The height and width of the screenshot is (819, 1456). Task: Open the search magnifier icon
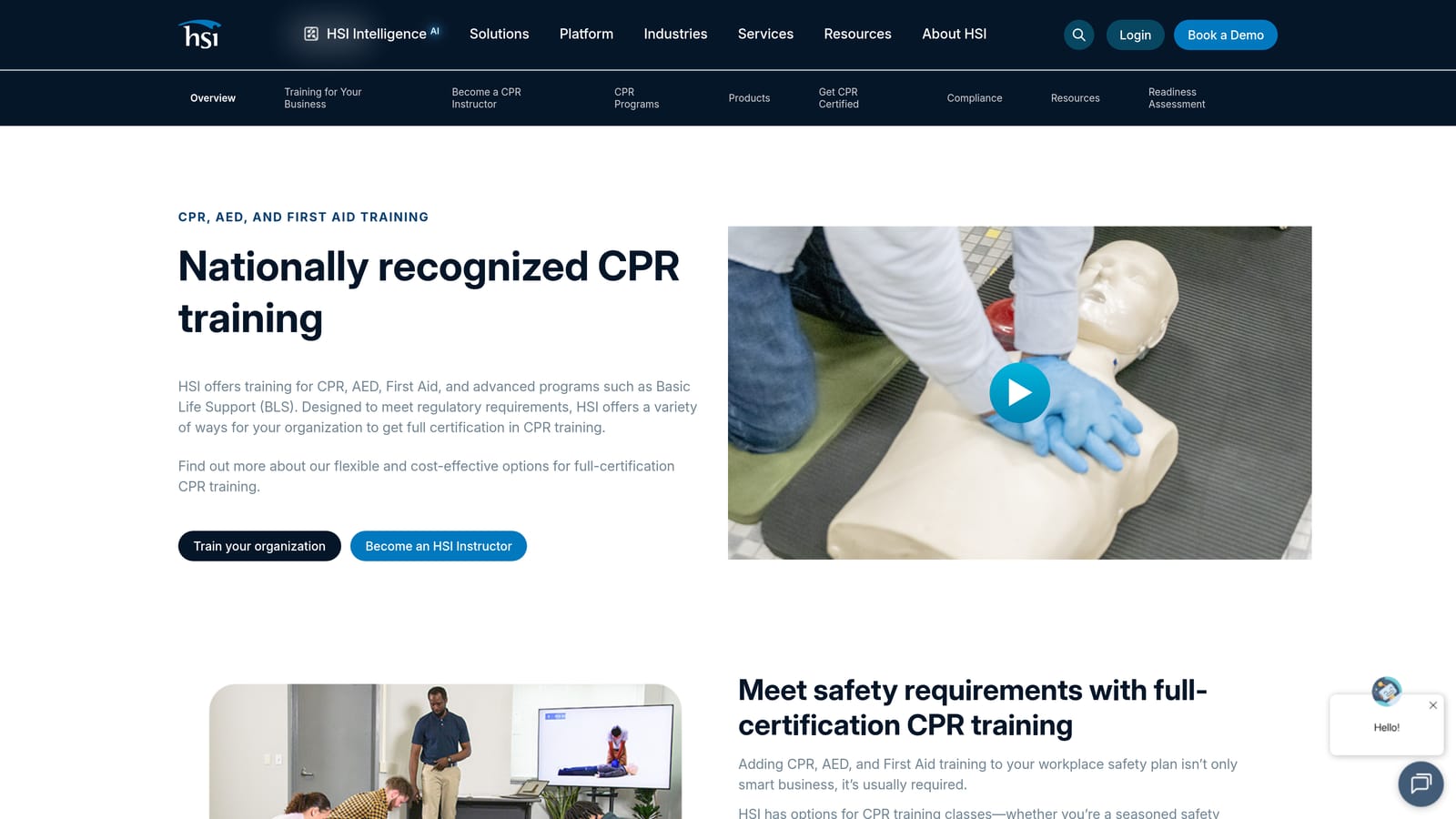(x=1078, y=35)
